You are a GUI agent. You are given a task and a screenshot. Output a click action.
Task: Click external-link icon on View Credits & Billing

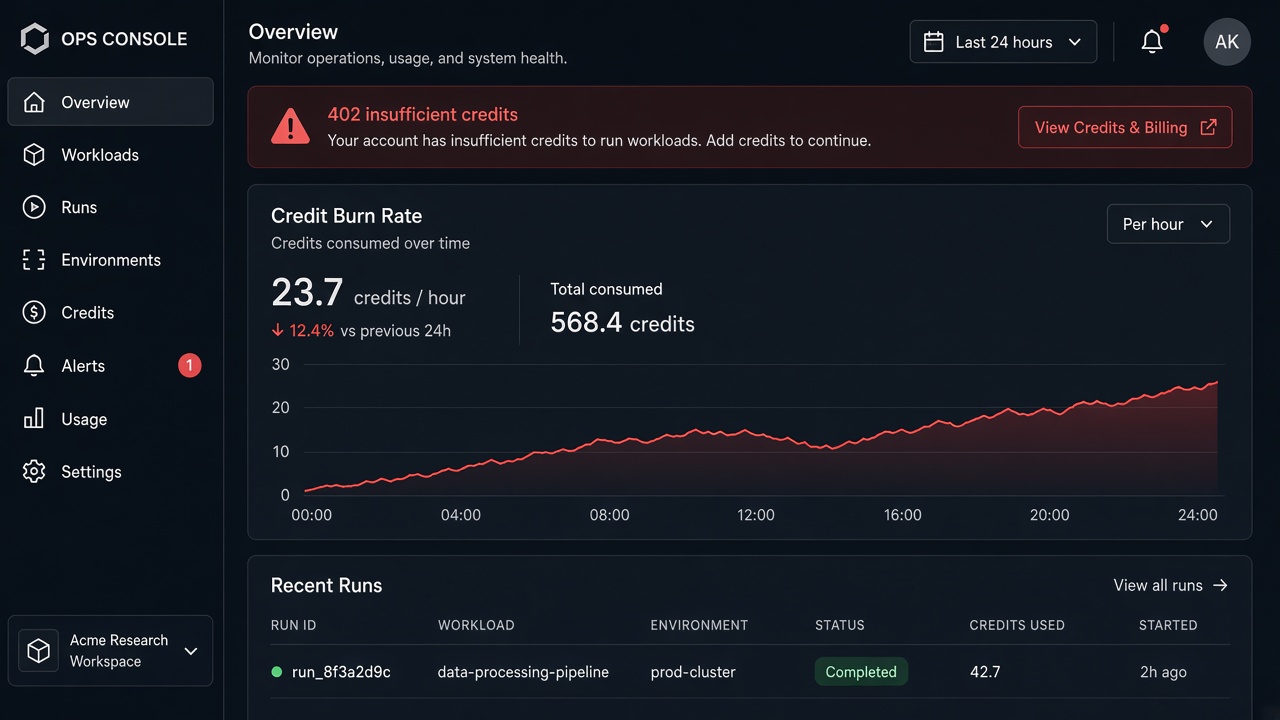[1208, 127]
